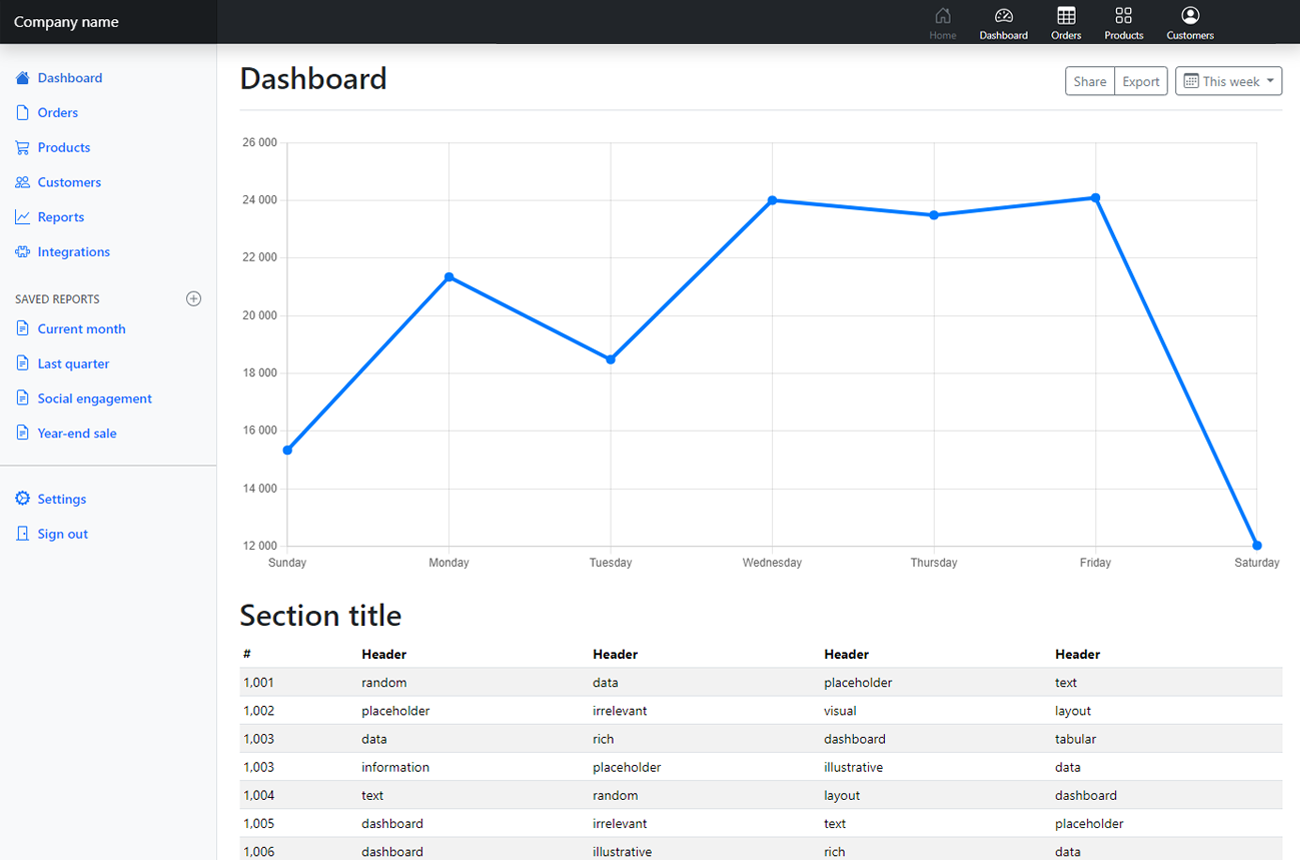Image resolution: width=1300 pixels, height=860 pixels.
Task: Click Sign out in the sidebar
Action: pyautogui.click(x=63, y=533)
